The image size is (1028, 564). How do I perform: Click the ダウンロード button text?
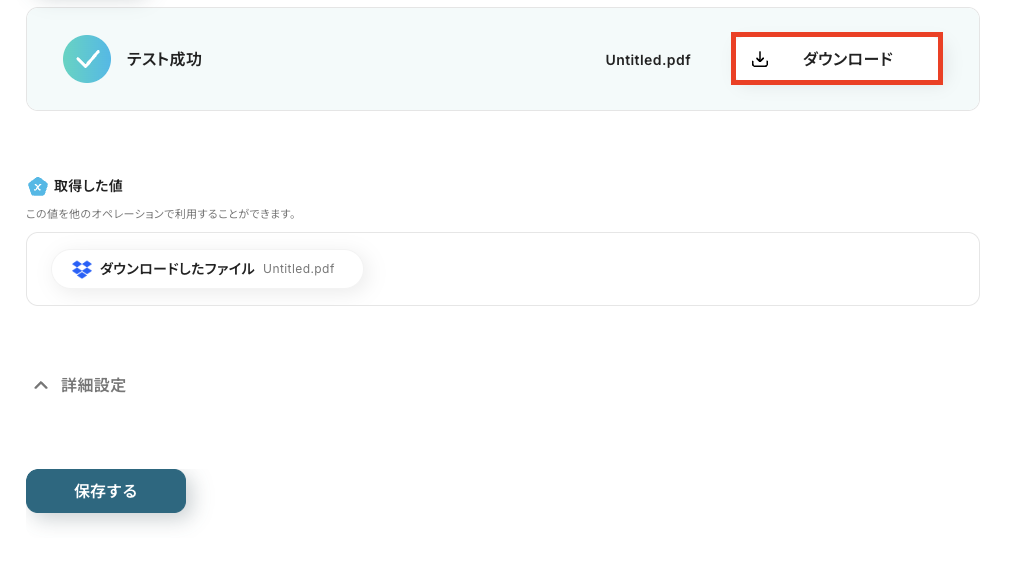pos(848,59)
